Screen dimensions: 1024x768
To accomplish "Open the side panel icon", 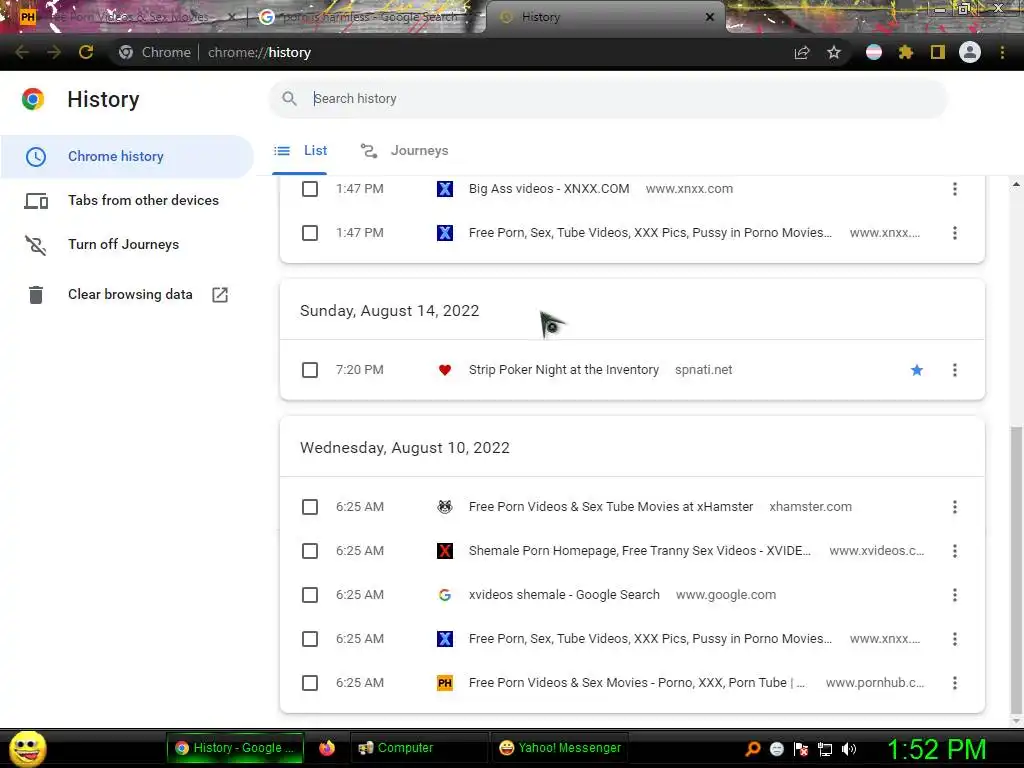I will (x=938, y=52).
